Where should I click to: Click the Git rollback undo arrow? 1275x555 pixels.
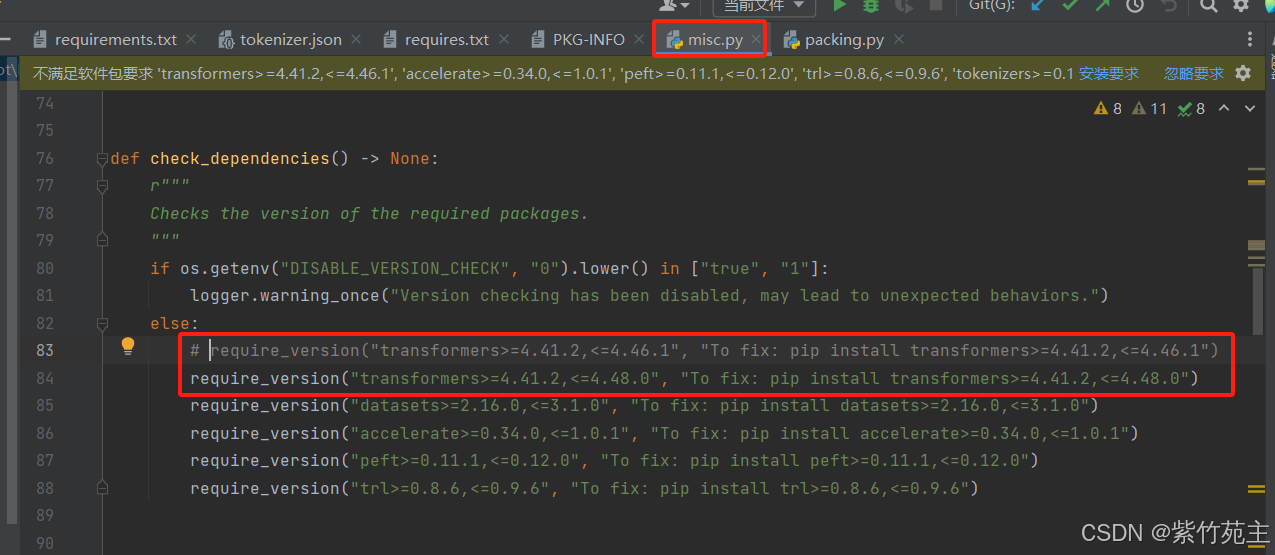click(x=1167, y=5)
